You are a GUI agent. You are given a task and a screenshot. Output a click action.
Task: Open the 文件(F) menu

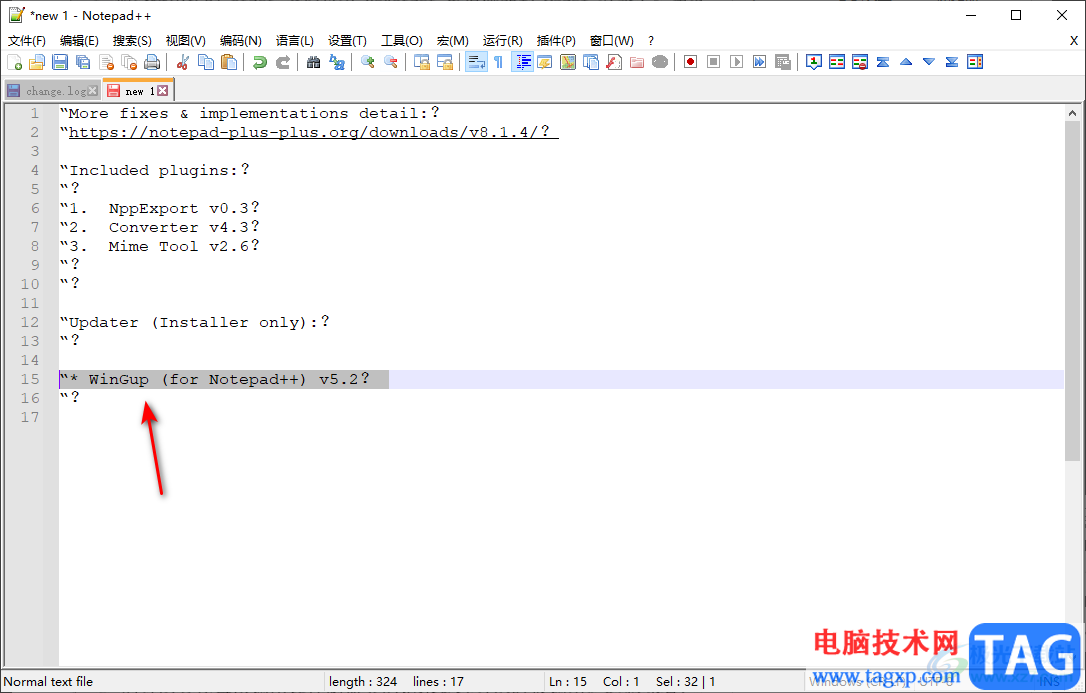pyautogui.click(x=27, y=41)
